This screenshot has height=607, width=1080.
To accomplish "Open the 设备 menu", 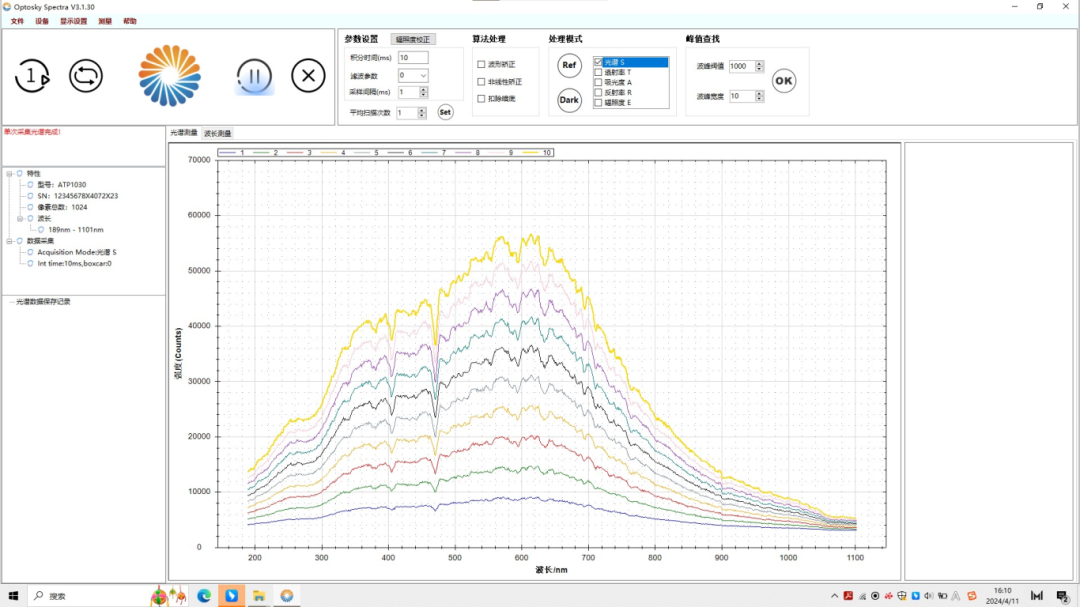I will click(42, 21).
